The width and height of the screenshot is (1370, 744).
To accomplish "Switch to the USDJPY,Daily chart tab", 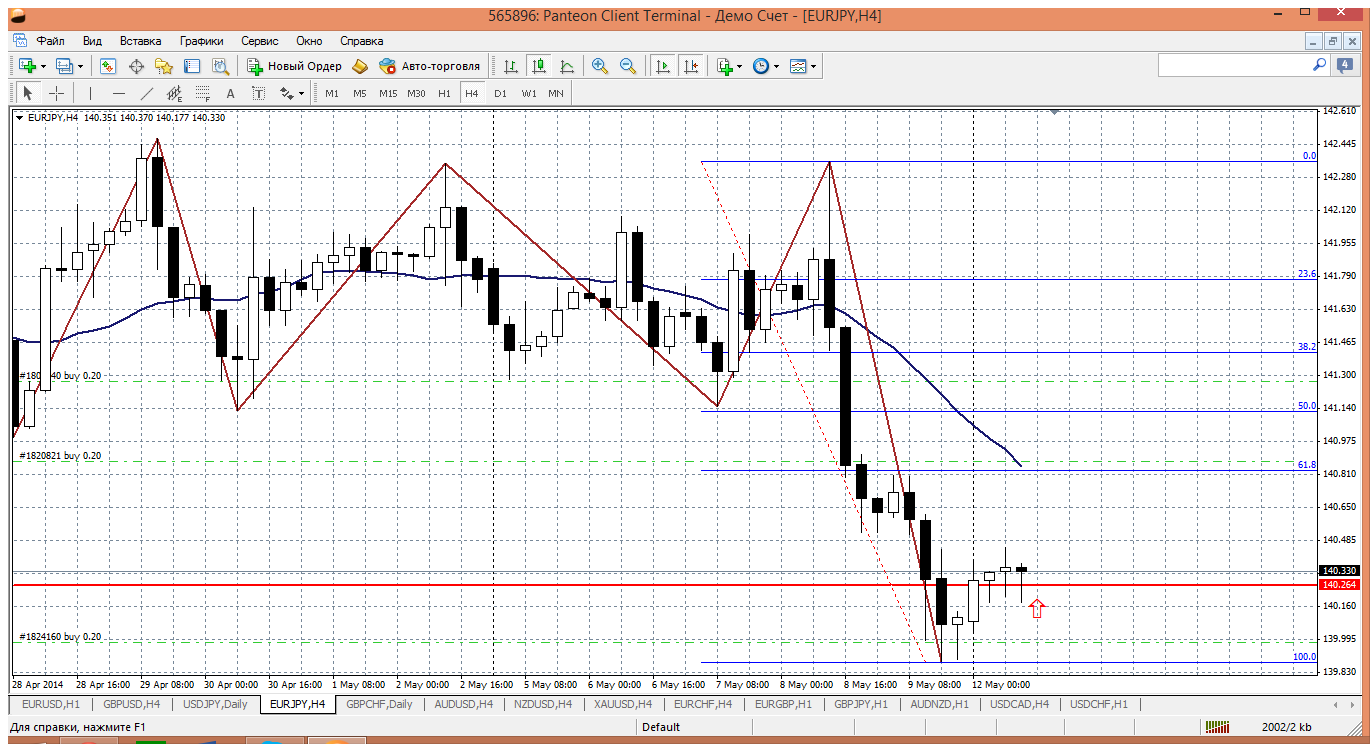I will click(x=215, y=704).
